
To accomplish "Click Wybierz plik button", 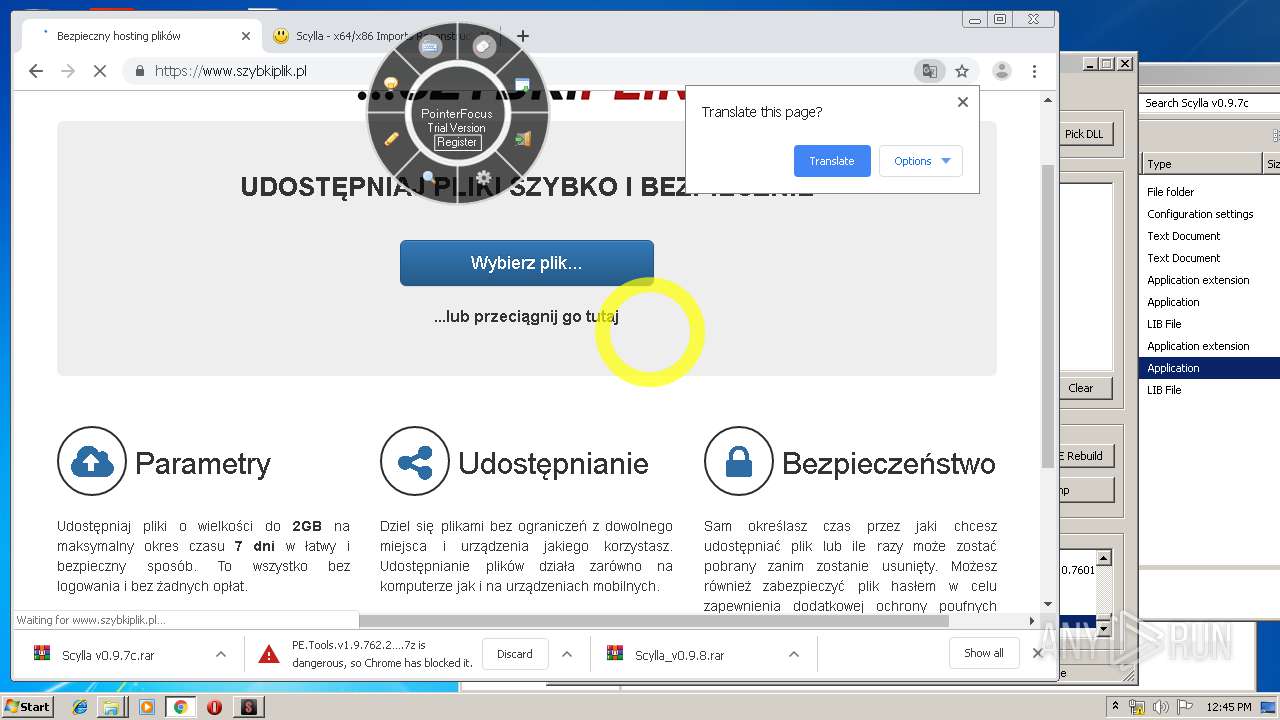I will 527,263.
